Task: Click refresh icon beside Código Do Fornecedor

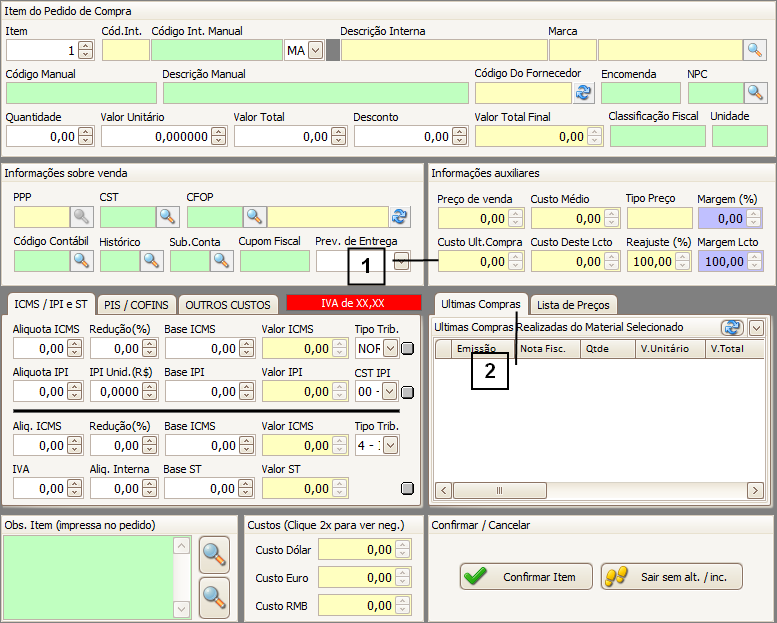Action: click(583, 93)
